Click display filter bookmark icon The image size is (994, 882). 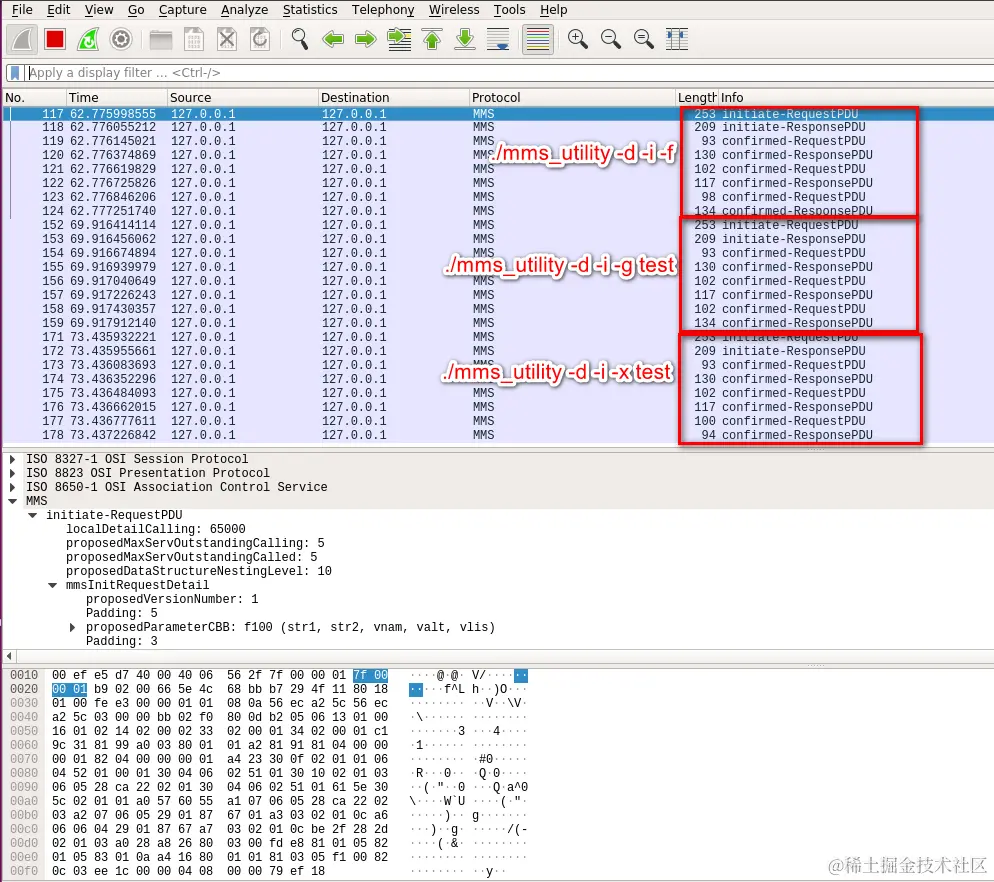click(x=15, y=73)
